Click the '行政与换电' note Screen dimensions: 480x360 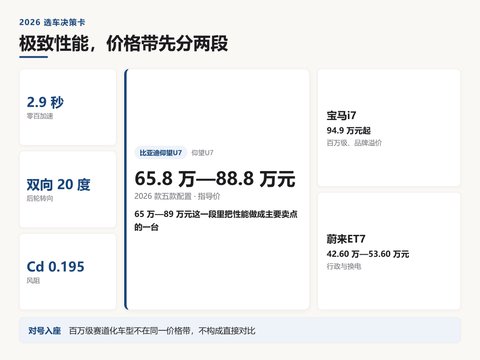click(344, 266)
